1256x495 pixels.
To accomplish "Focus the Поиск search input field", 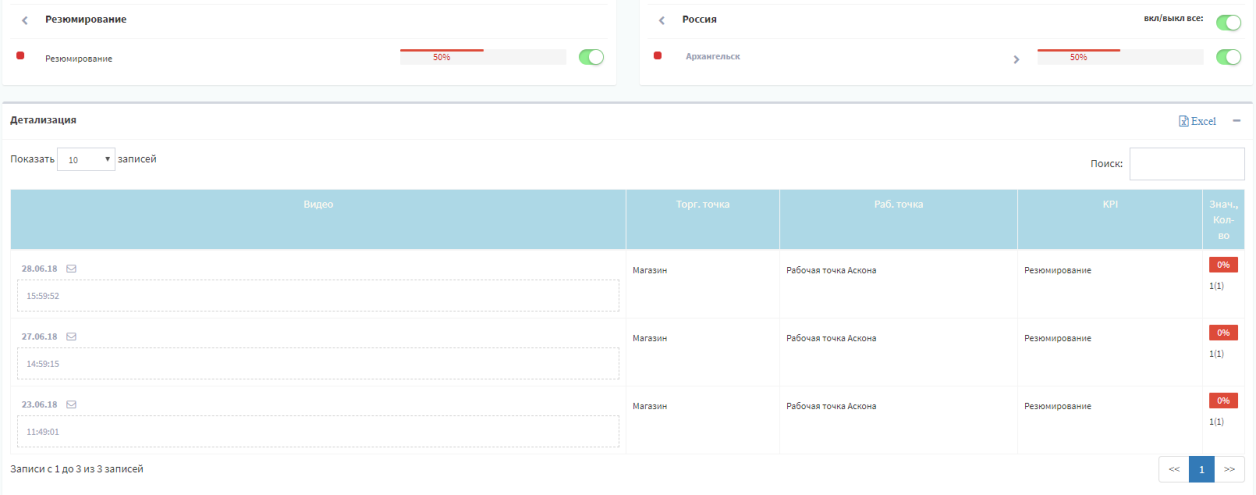I will coord(1187,164).
